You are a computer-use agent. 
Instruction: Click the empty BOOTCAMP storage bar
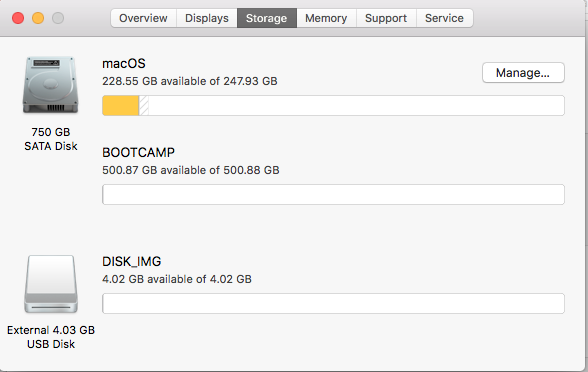click(x=333, y=194)
